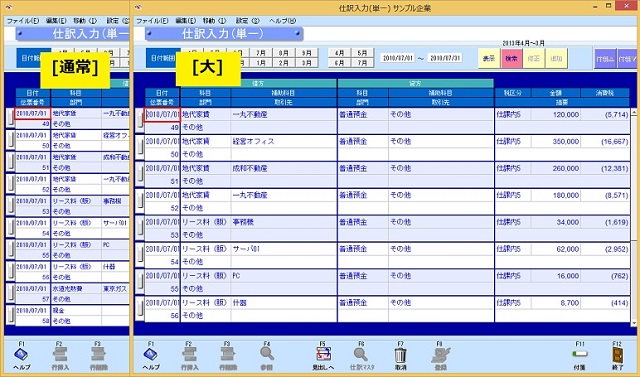Click the 水道光熱費 cell in the 通常 window

(x=76, y=289)
